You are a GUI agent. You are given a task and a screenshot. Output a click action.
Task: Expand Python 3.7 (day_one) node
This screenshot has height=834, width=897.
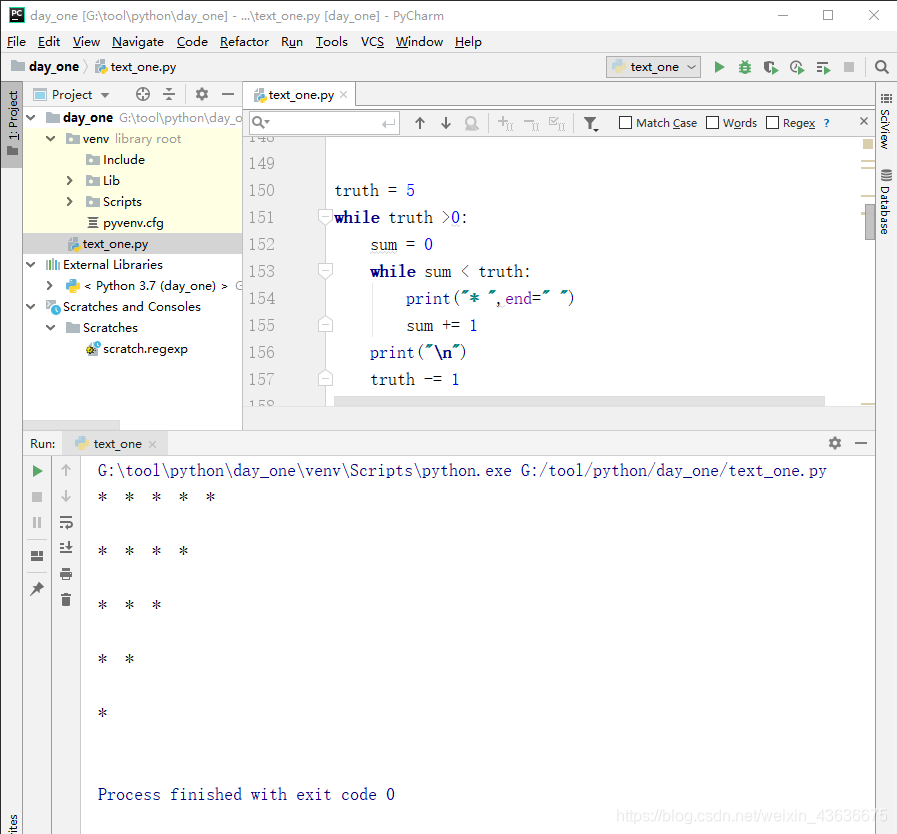[x=50, y=285]
